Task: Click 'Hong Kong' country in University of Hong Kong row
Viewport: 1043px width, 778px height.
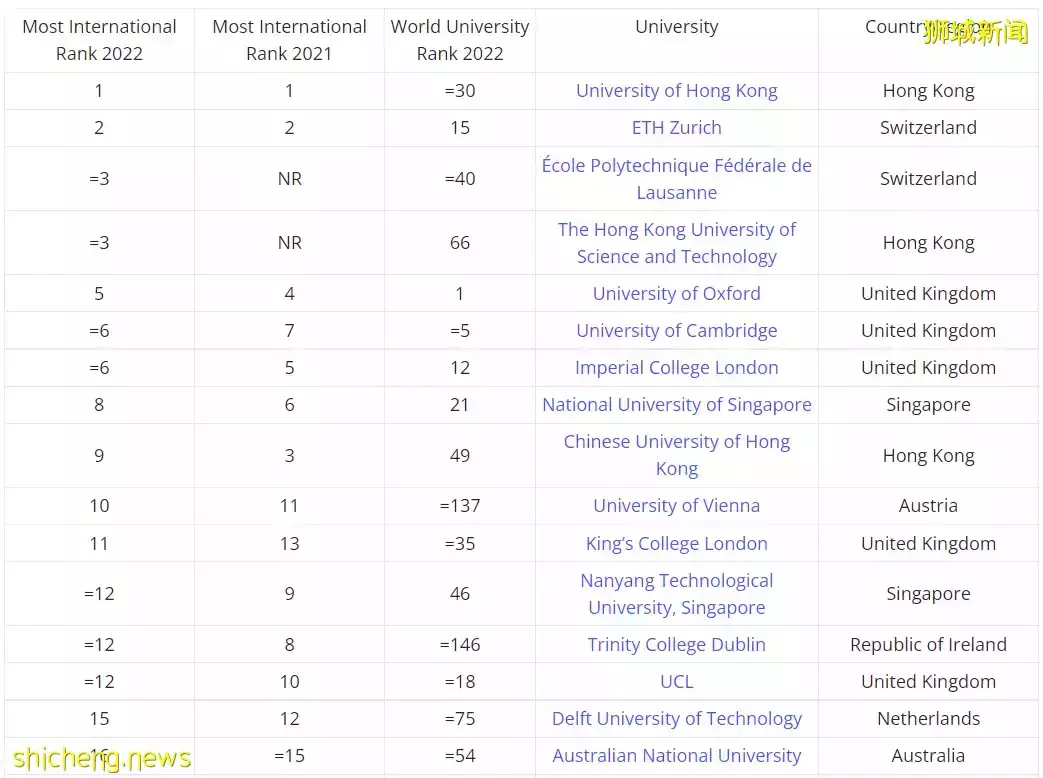Action: coord(929,90)
